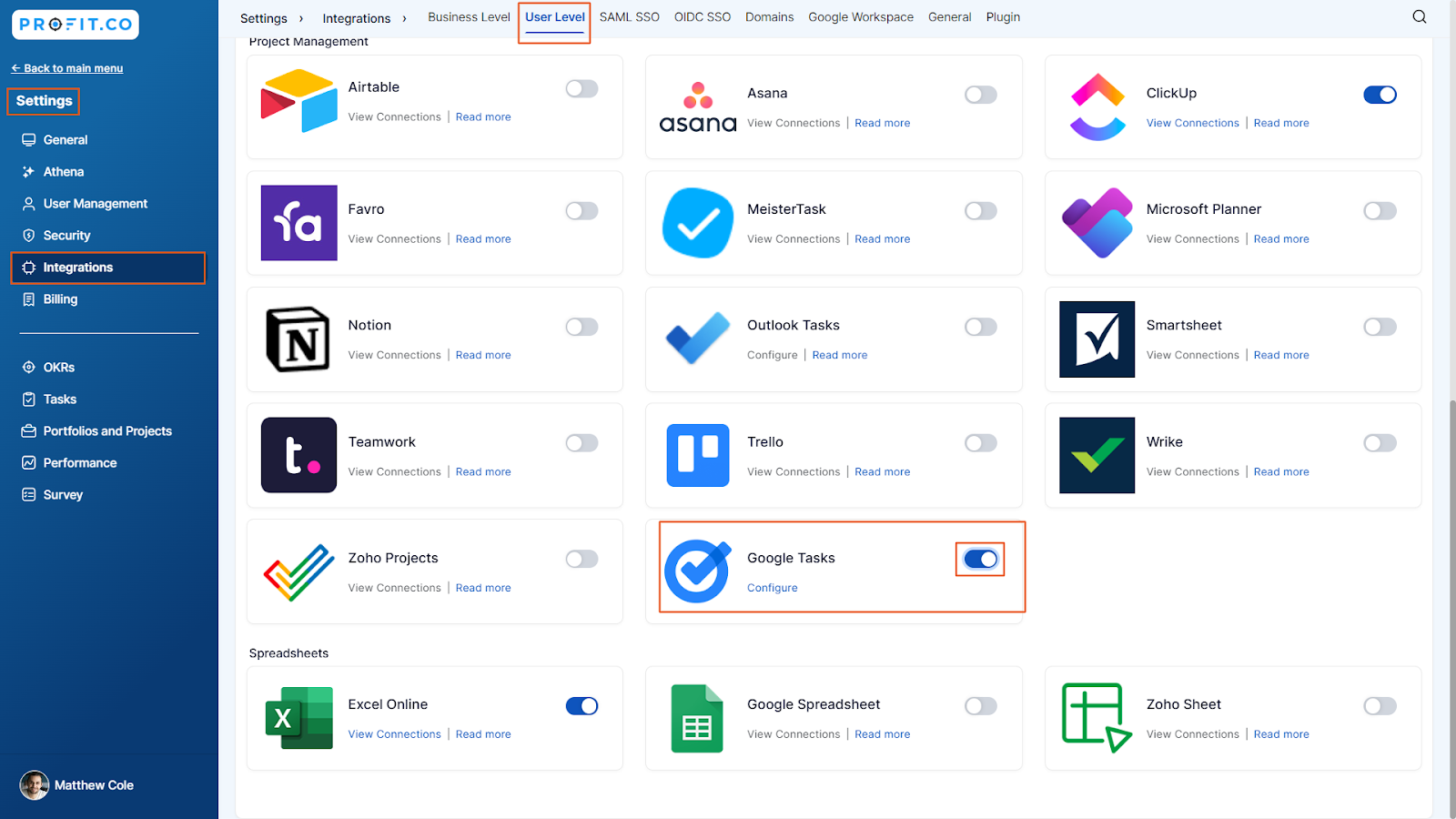Open the Business Level tab
This screenshot has width=1456, height=819.
[x=469, y=17]
